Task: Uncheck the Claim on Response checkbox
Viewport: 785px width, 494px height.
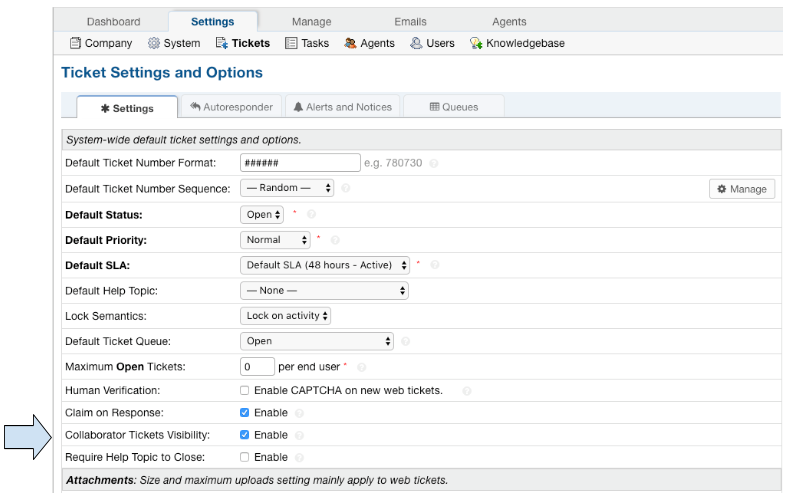Action: (x=245, y=412)
